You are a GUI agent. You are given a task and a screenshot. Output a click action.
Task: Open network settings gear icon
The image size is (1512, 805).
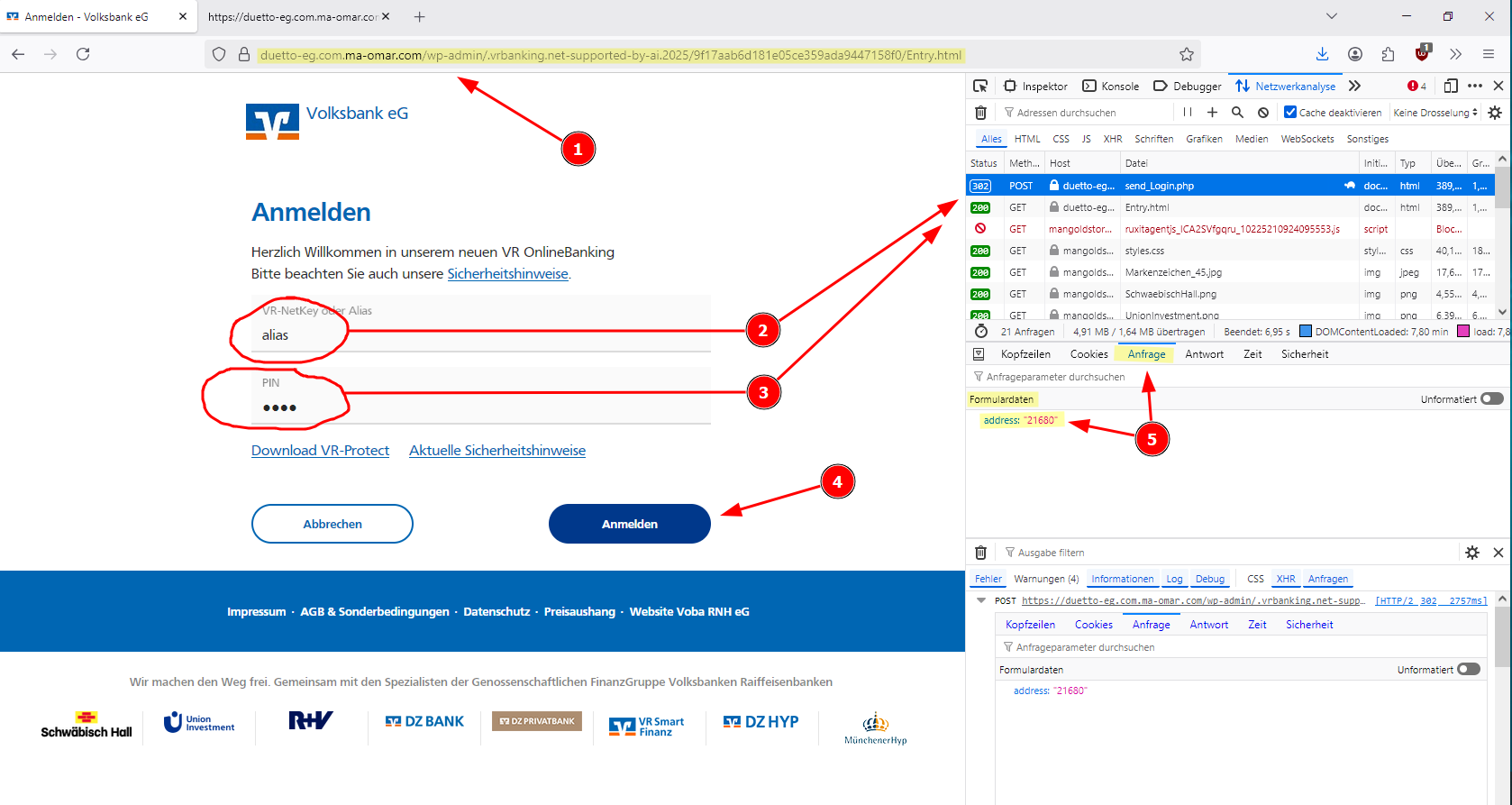1495,113
